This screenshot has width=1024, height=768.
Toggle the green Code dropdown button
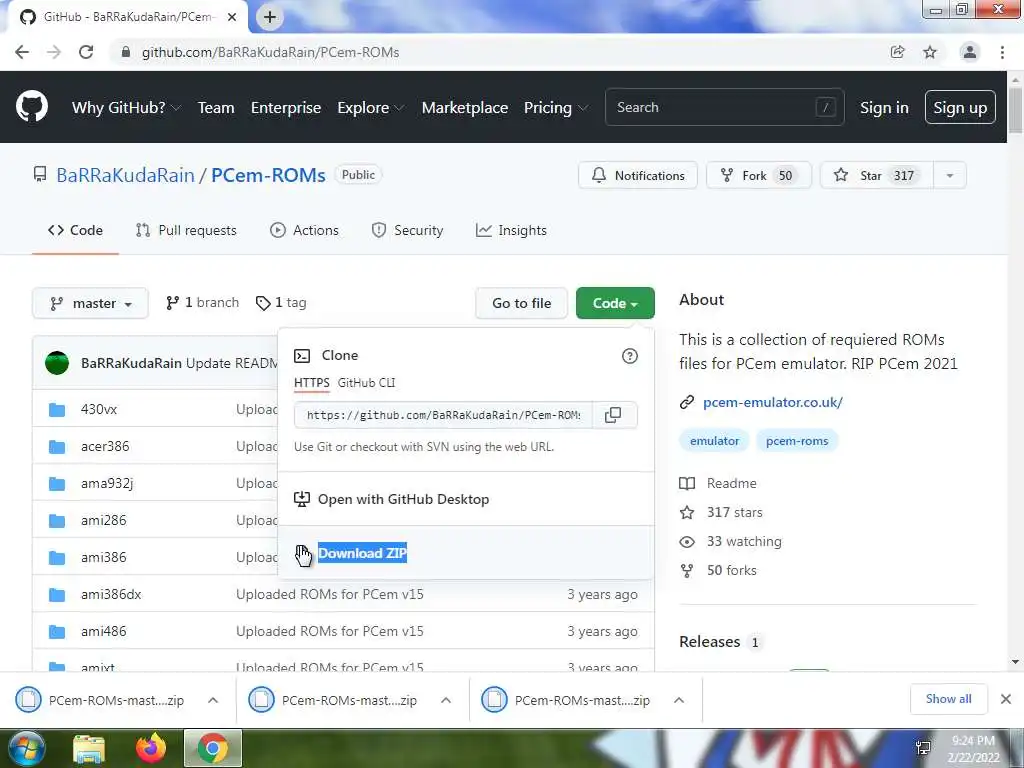(615, 304)
